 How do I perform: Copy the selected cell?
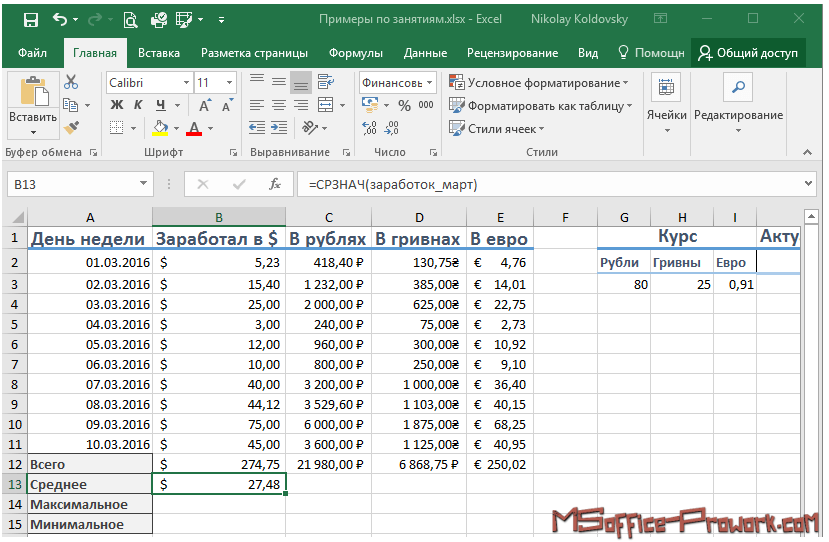[x=70, y=105]
